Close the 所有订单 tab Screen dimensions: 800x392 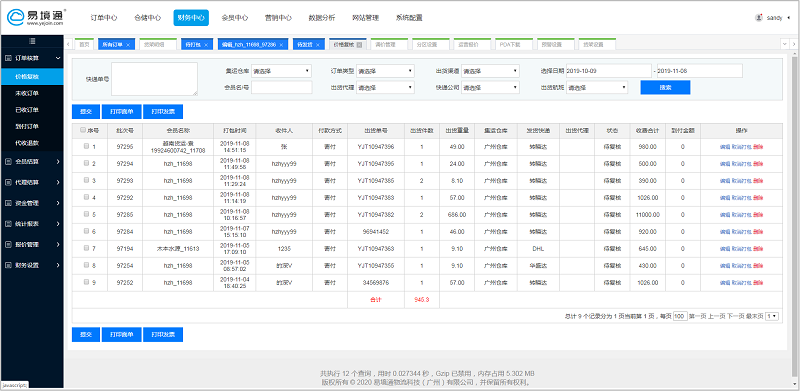click(x=128, y=45)
